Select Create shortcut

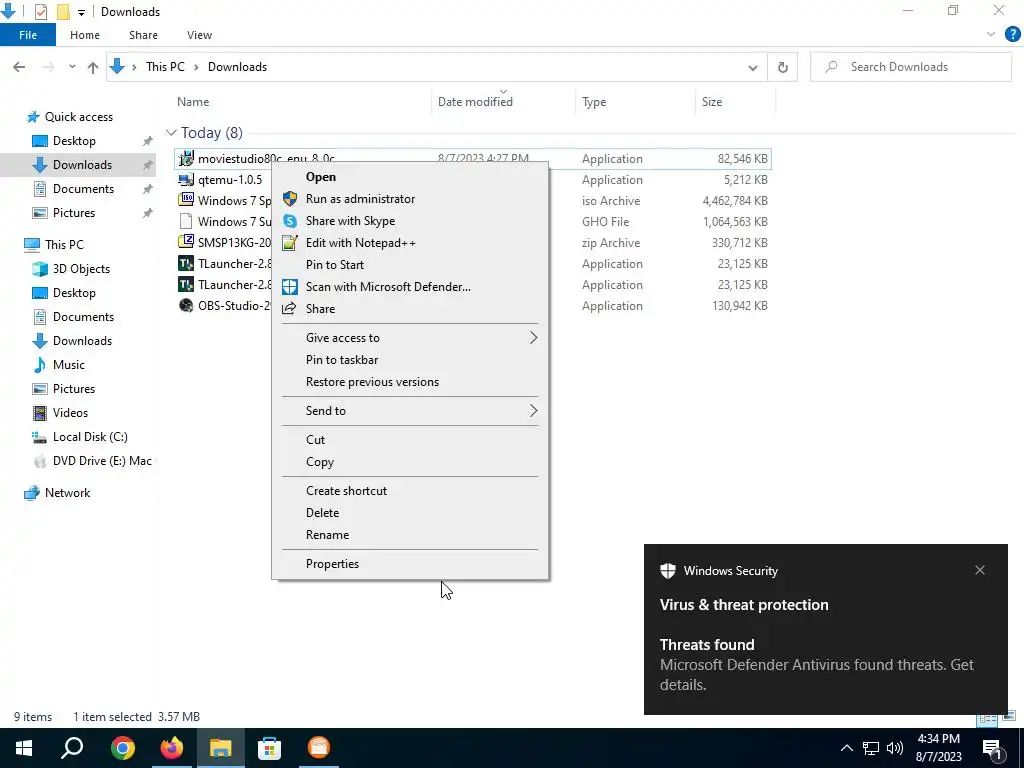(410, 490)
